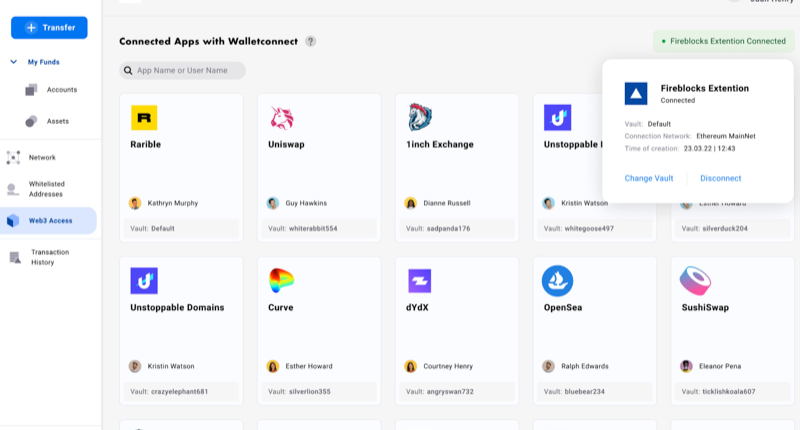Open the SushiSwap logo
The height and width of the screenshot is (430, 800).
[x=695, y=281]
